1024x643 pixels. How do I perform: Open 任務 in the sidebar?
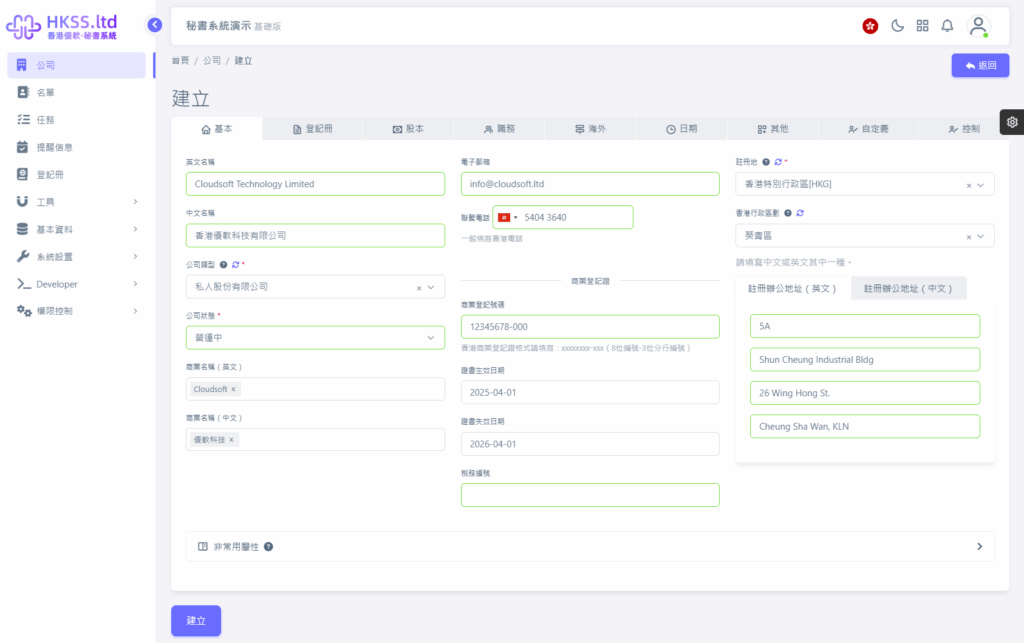(76, 120)
